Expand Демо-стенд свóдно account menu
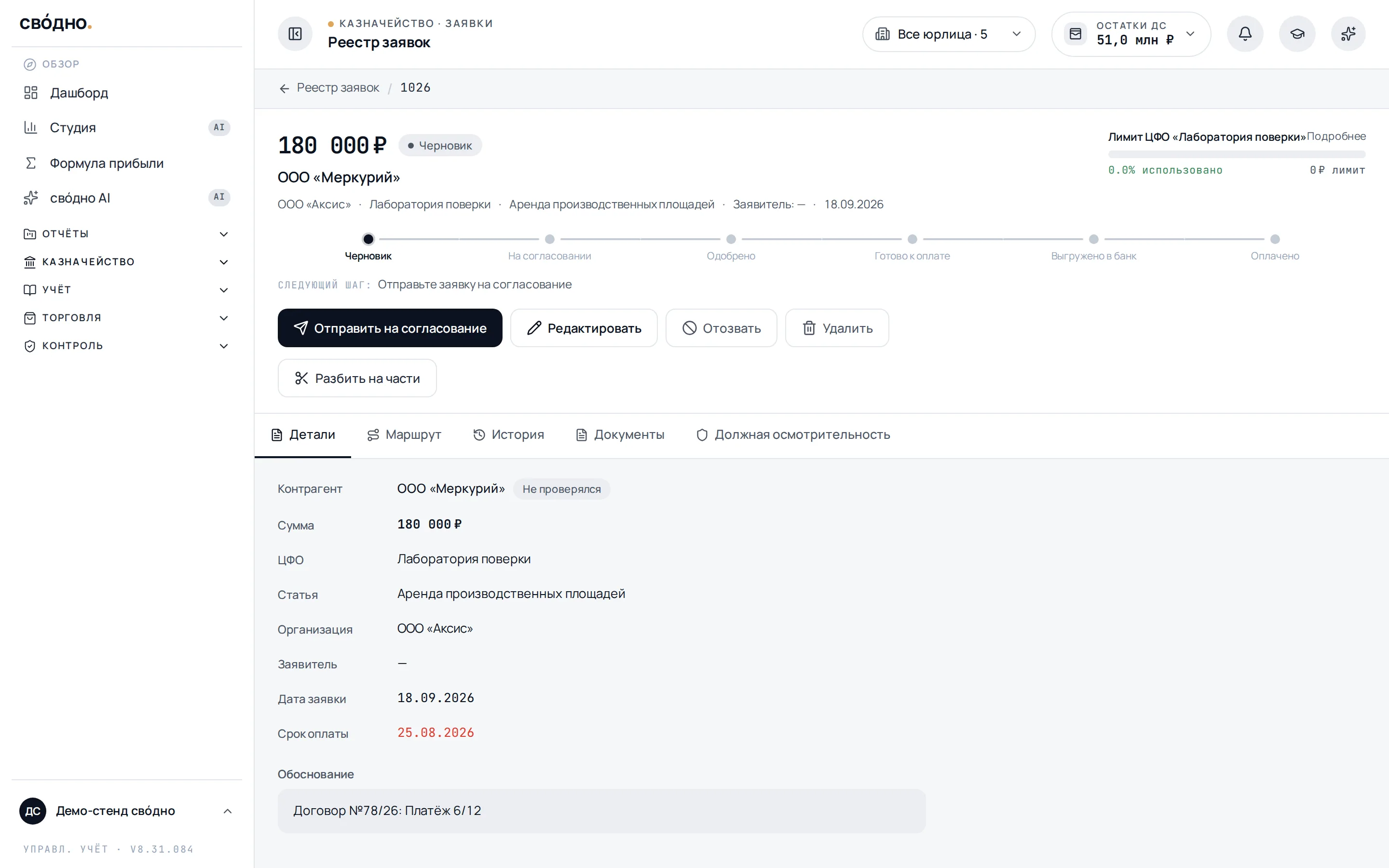1389x868 pixels. coord(126,811)
